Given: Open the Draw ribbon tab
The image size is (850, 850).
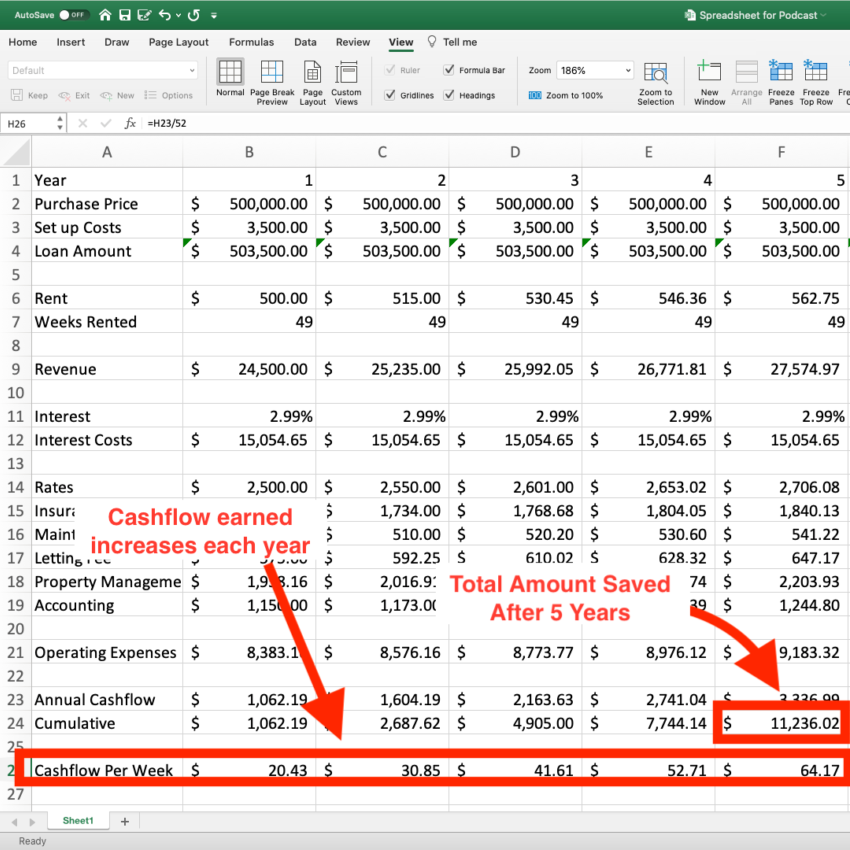Looking at the screenshot, I should [x=117, y=42].
